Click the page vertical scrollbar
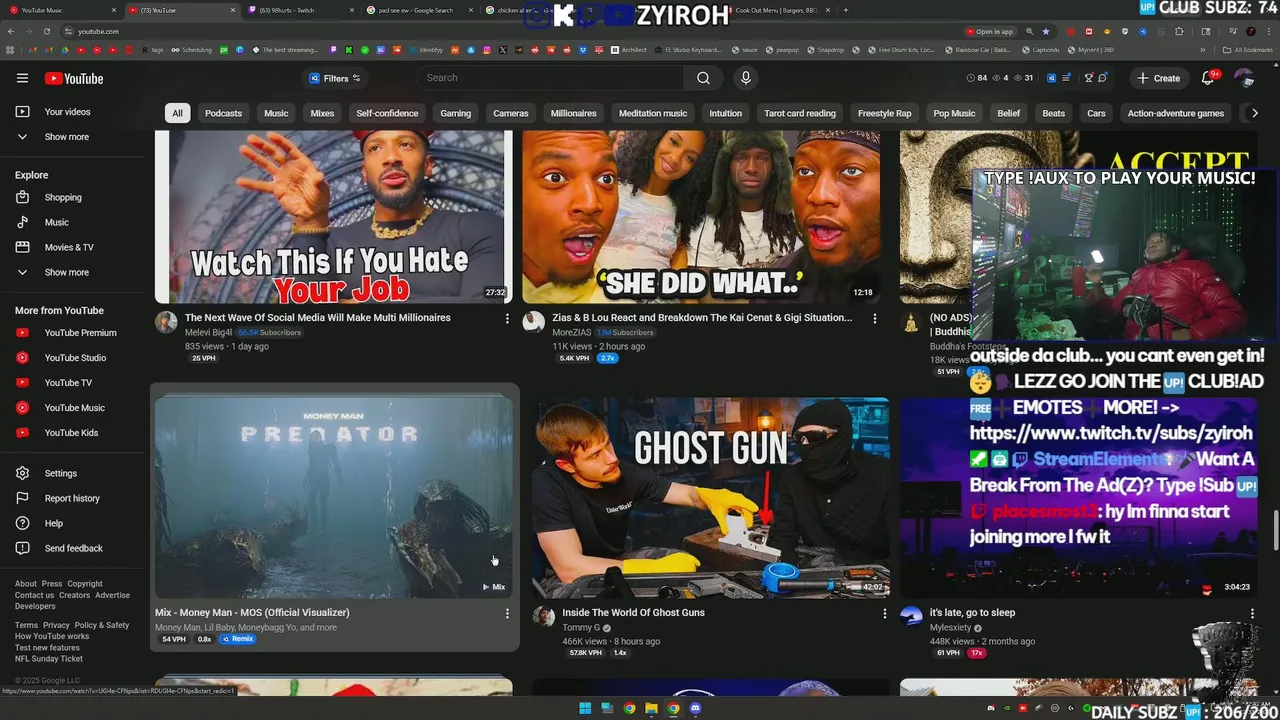Image resolution: width=1280 pixels, height=720 pixels. point(1275,528)
